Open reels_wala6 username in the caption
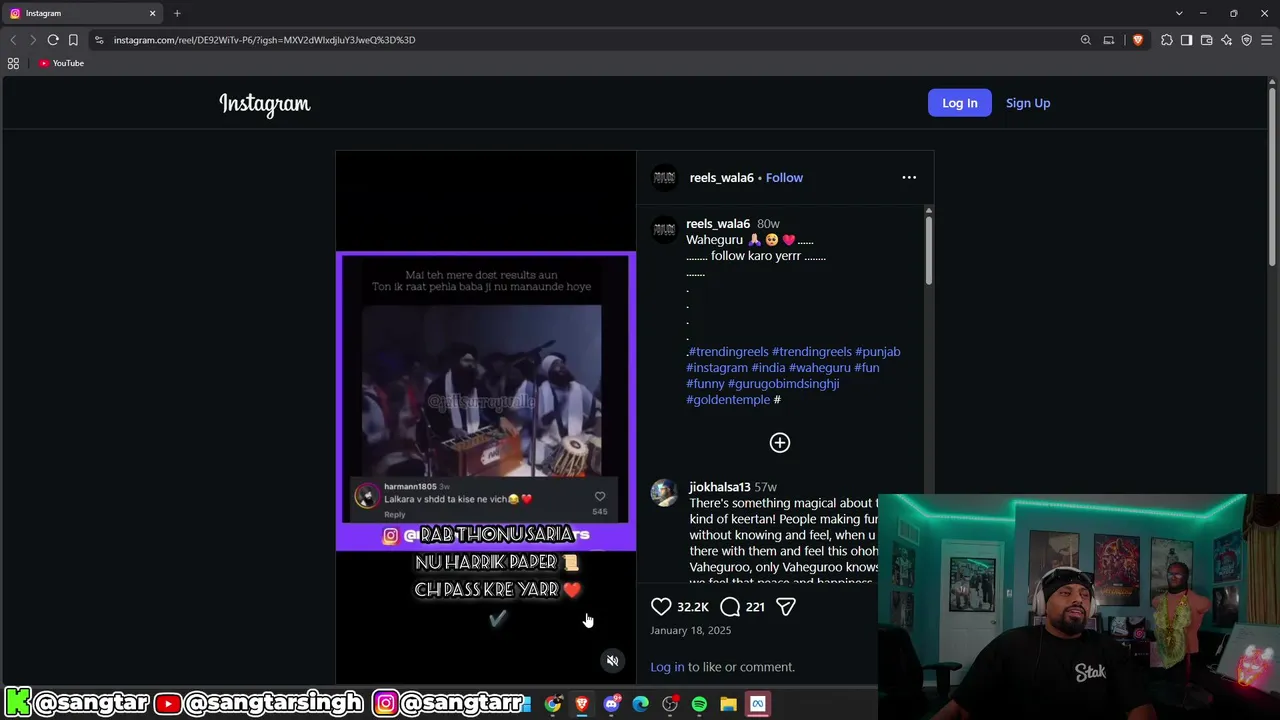The width and height of the screenshot is (1280, 720). pos(718,224)
